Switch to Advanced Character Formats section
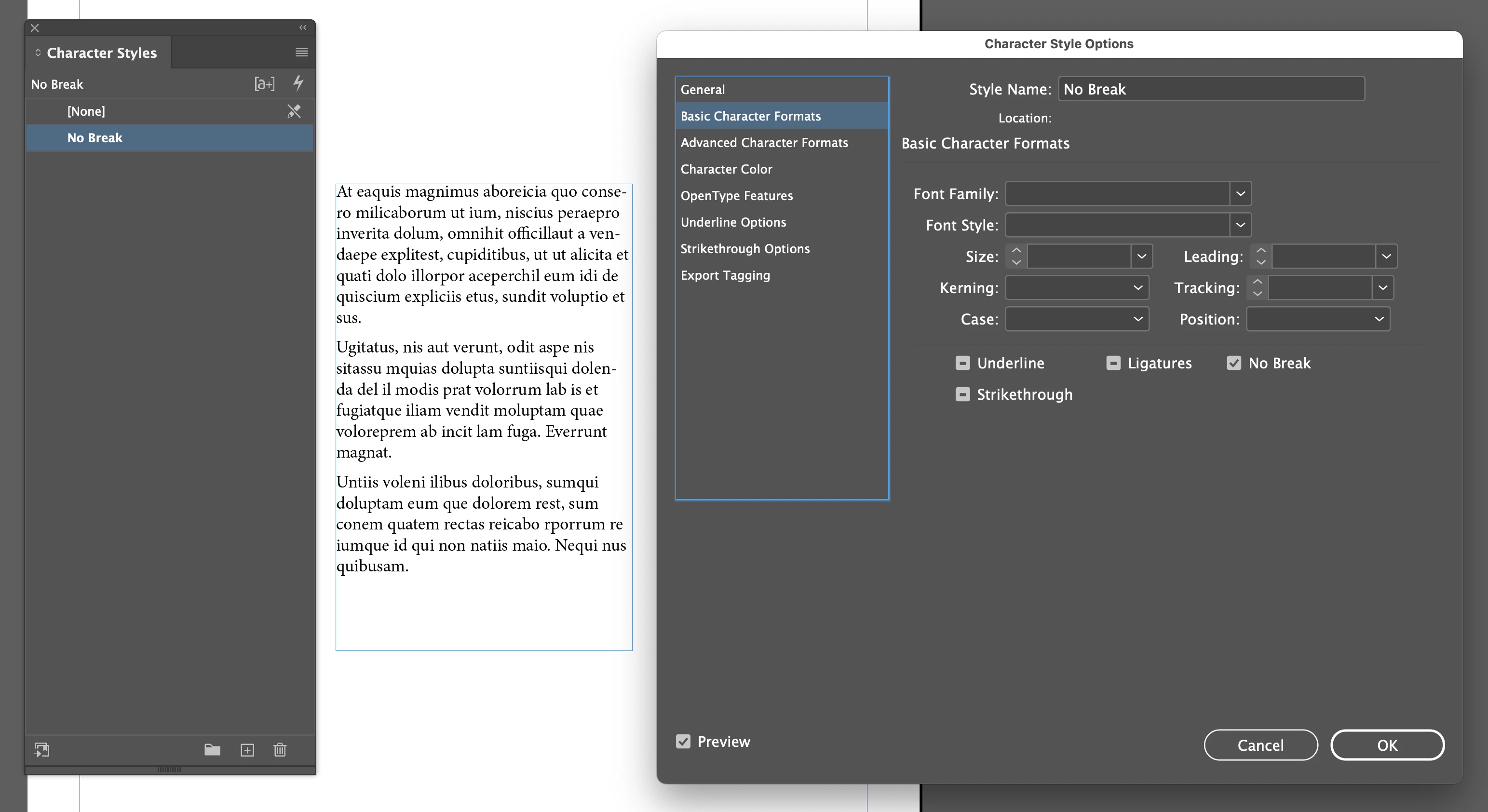 764,143
